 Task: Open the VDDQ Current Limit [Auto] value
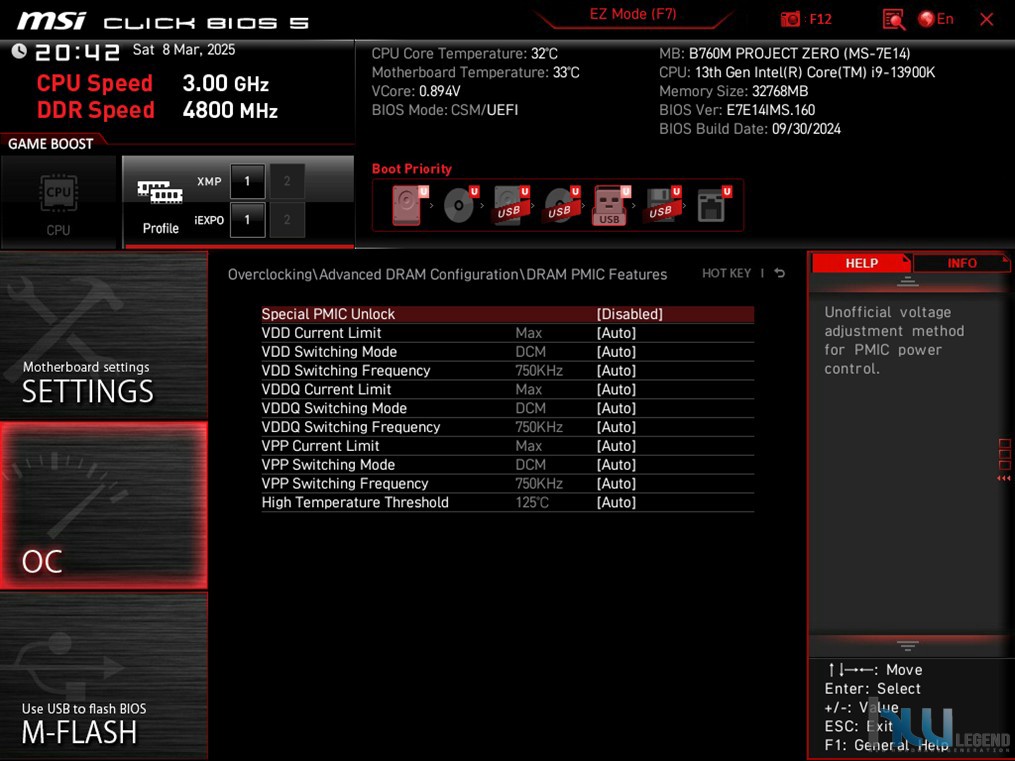coord(616,389)
